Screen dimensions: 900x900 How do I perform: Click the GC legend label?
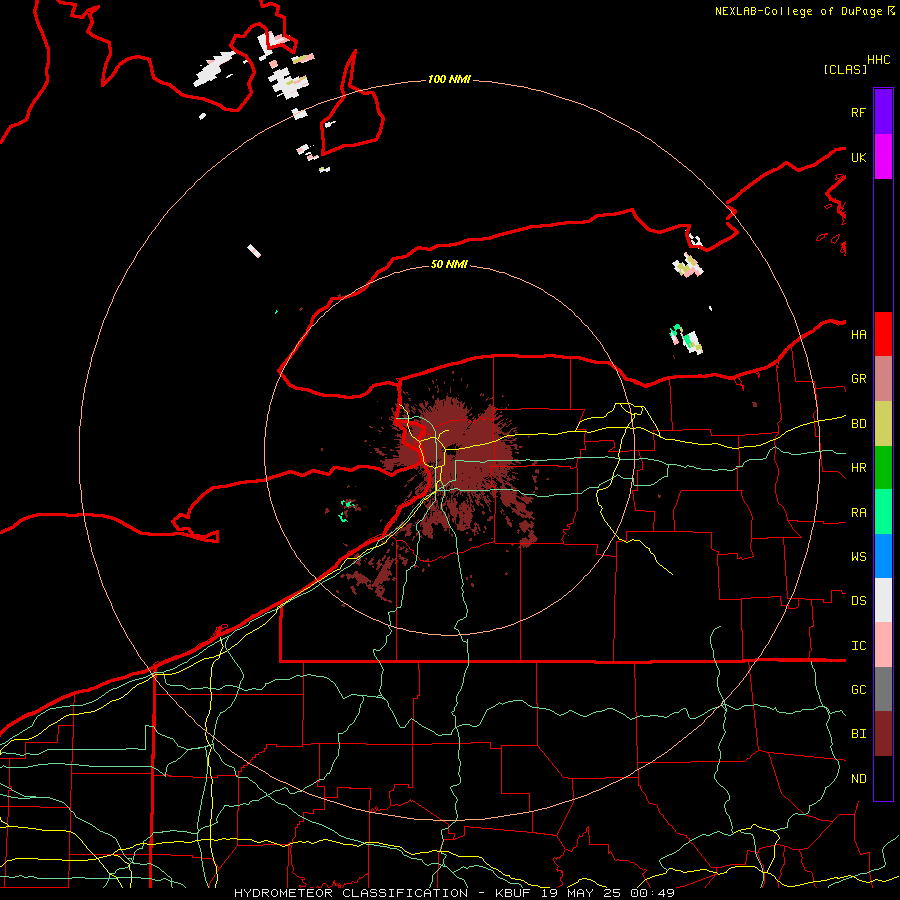pos(858,690)
